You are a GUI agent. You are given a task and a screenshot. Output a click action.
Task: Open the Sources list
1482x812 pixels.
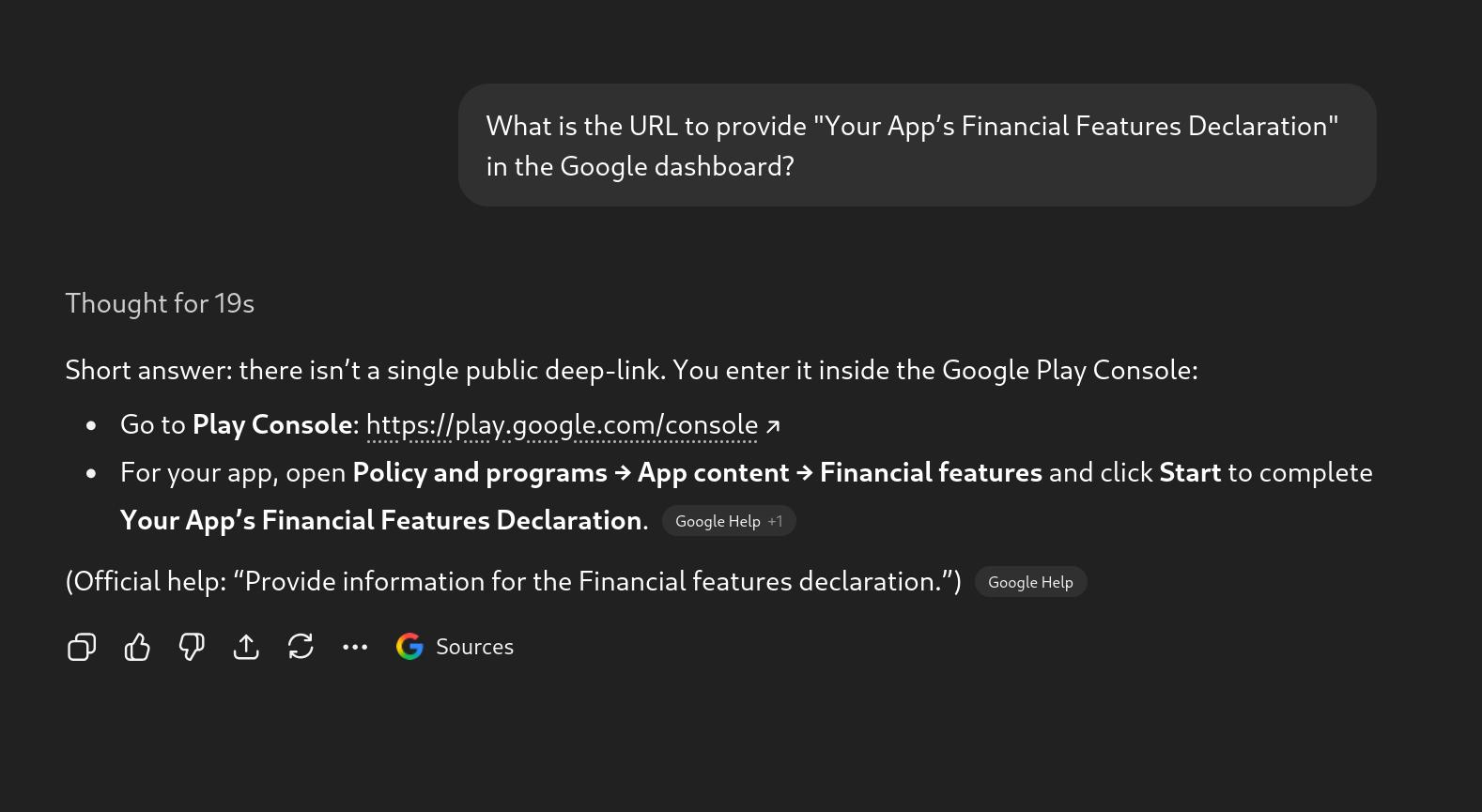(474, 647)
